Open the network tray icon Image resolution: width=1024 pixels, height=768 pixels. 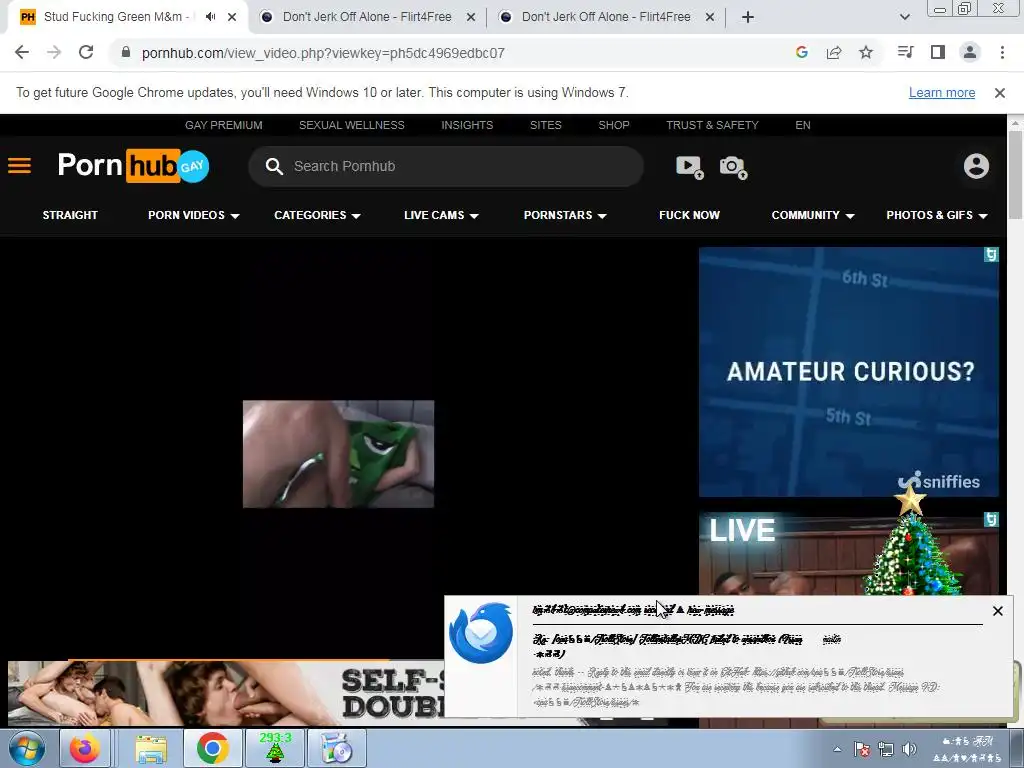pyautogui.click(x=886, y=749)
